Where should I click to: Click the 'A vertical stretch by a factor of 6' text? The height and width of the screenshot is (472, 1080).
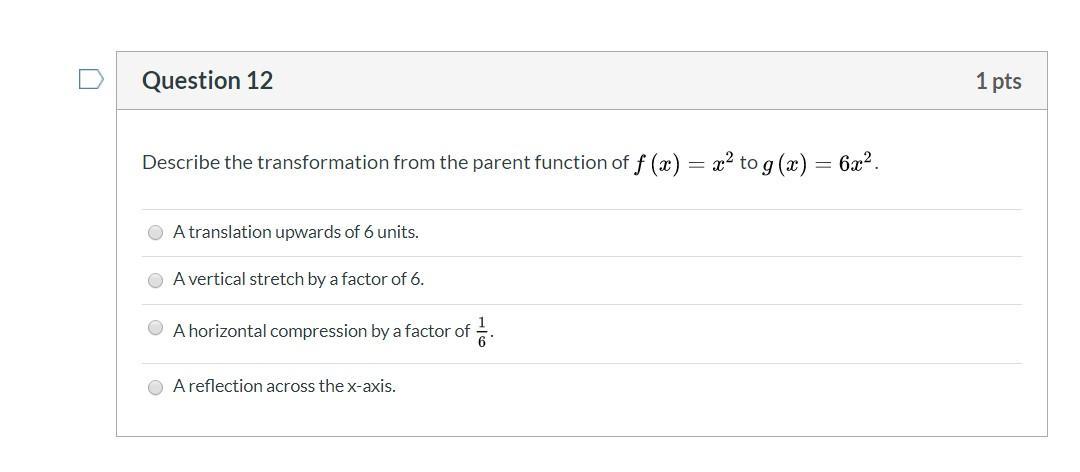tap(298, 279)
